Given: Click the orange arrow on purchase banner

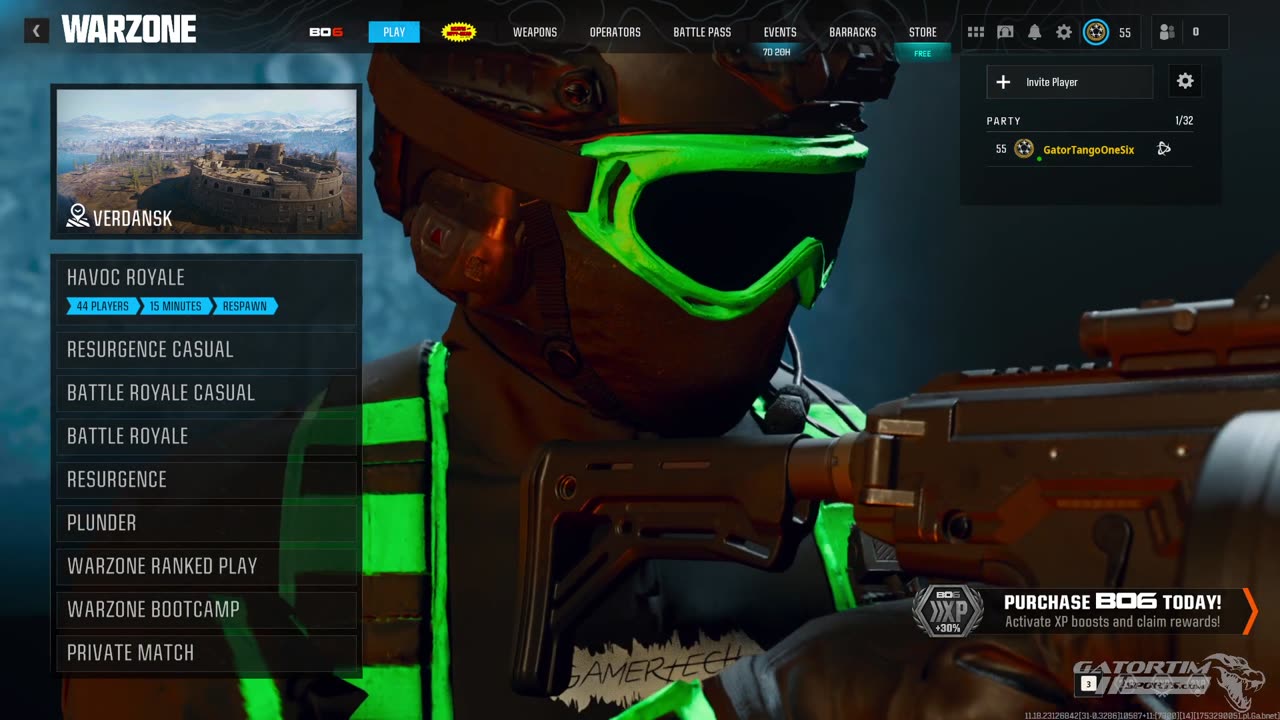Looking at the screenshot, I should [x=1249, y=611].
